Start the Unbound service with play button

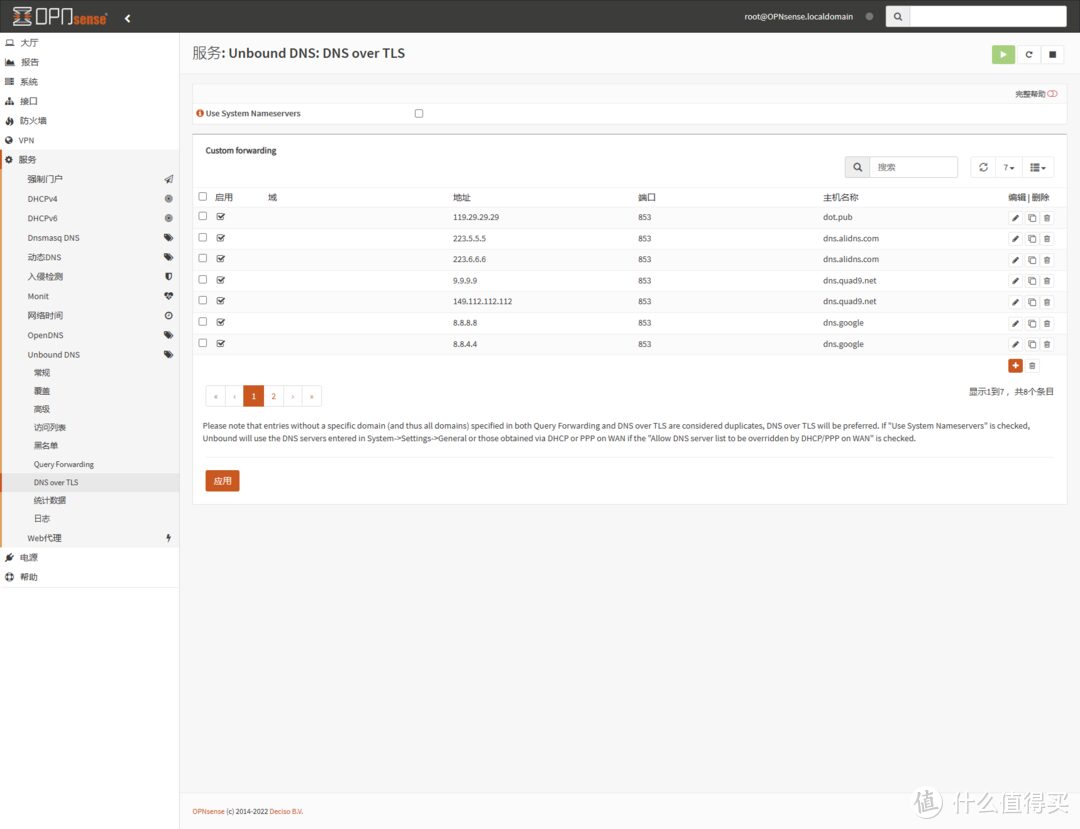(x=1003, y=54)
